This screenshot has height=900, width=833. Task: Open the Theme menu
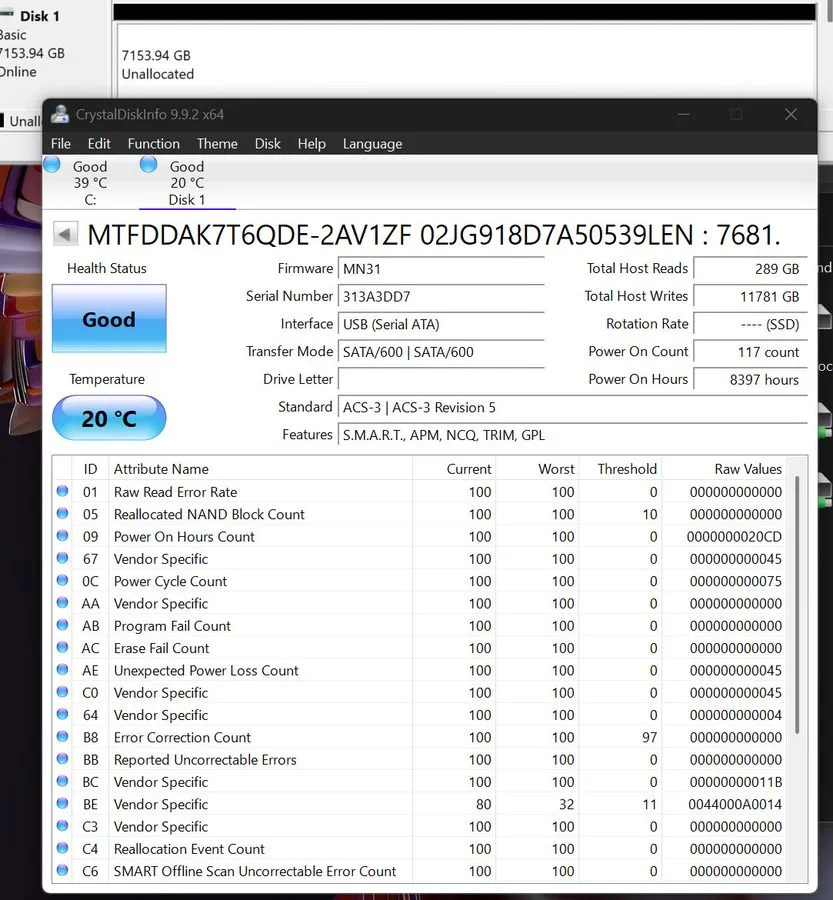pyautogui.click(x=217, y=143)
